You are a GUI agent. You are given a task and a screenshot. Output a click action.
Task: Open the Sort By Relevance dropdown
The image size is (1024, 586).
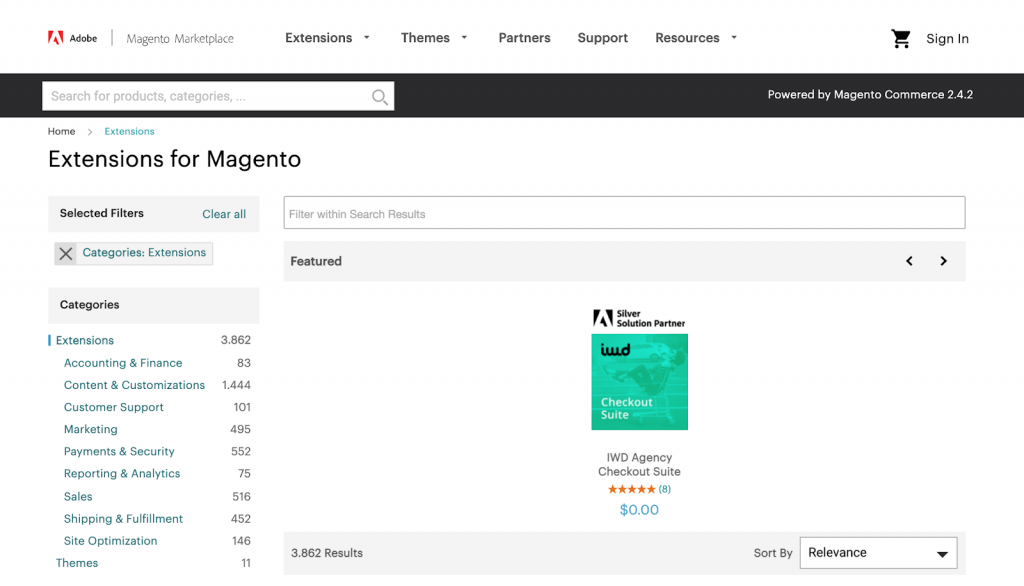[878, 552]
